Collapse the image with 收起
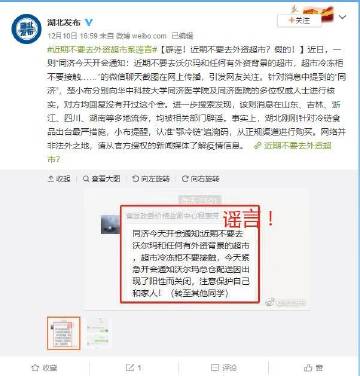360x376 pixels. coord(59,179)
